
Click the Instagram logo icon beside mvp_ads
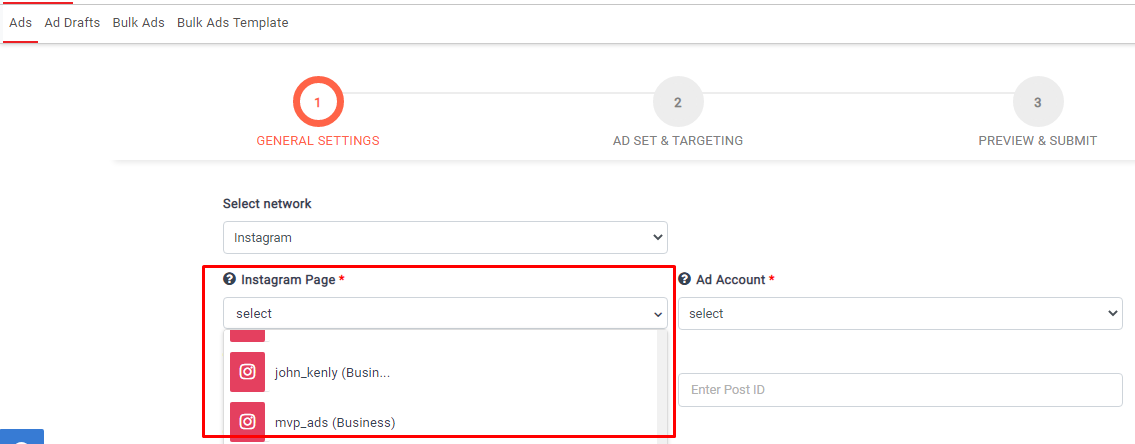coord(247,422)
